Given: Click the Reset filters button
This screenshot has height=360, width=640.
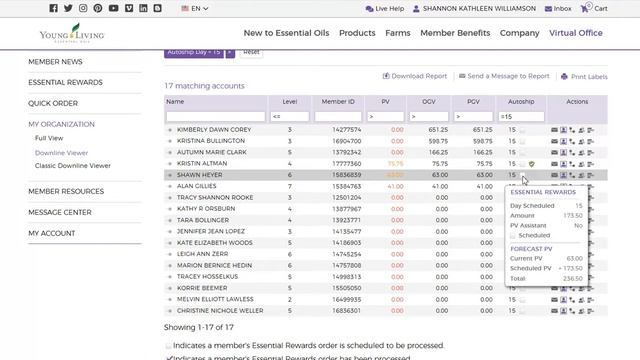Looking at the screenshot, I should coord(251,53).
